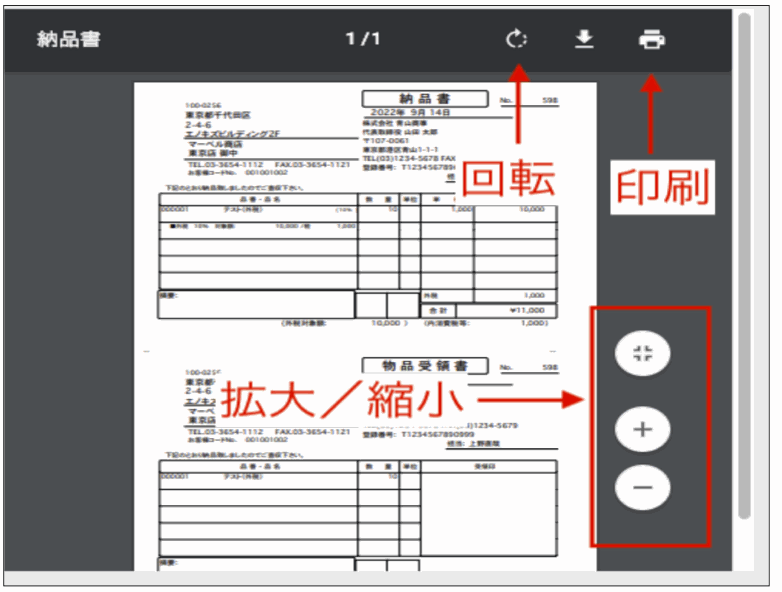Click the 摘要 box of the delivery slip

click(256, 304)
